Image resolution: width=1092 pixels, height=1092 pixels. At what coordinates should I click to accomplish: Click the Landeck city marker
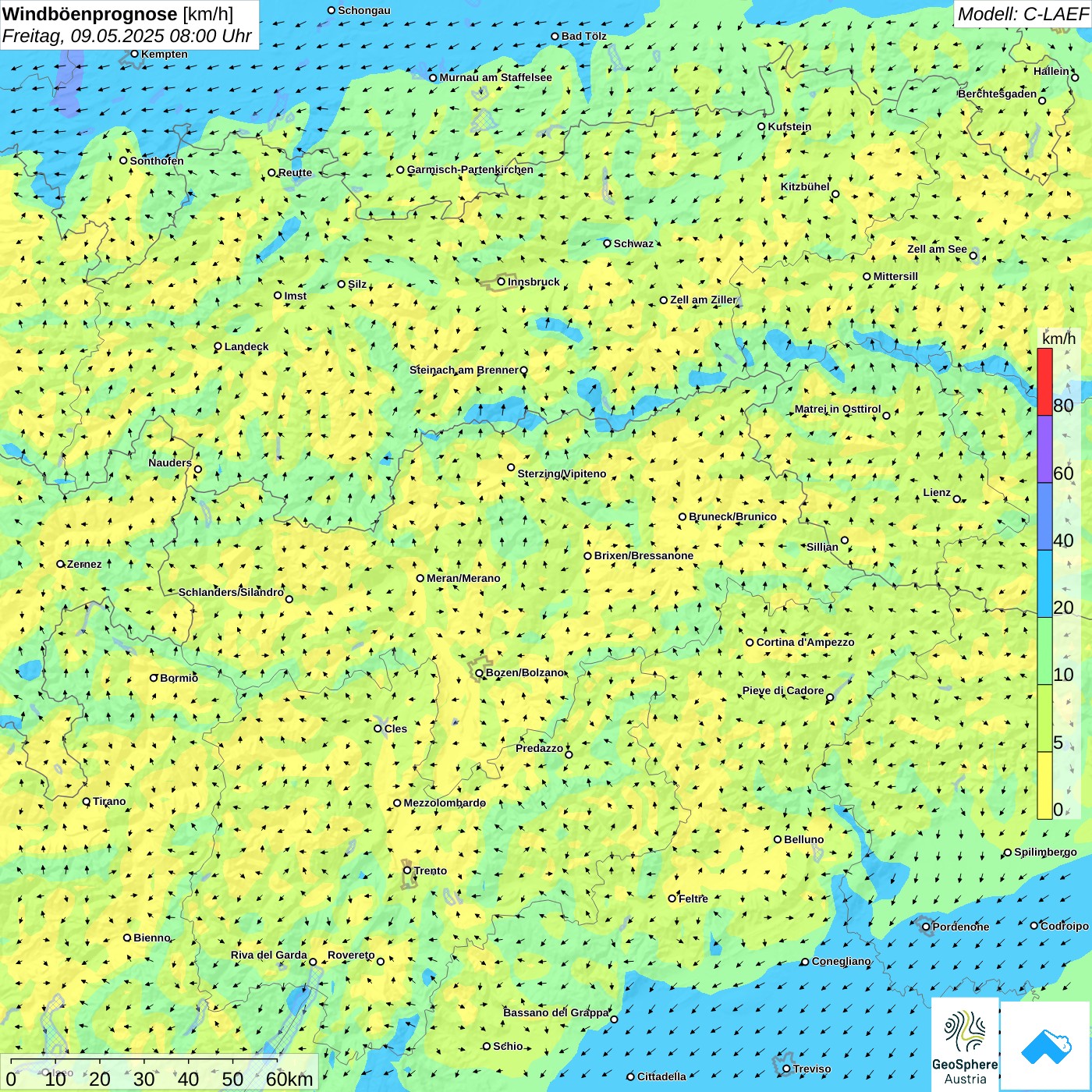coord(218,346)
